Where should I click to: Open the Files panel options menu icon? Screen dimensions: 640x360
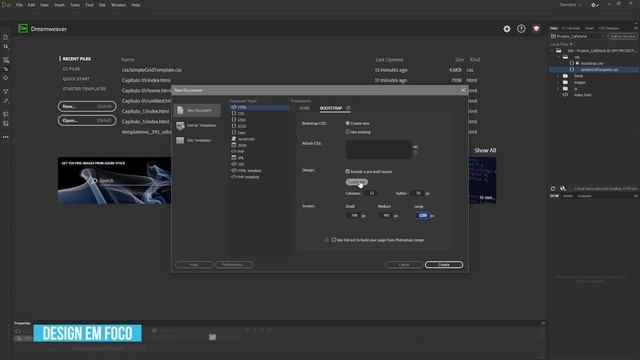[636, 28]
